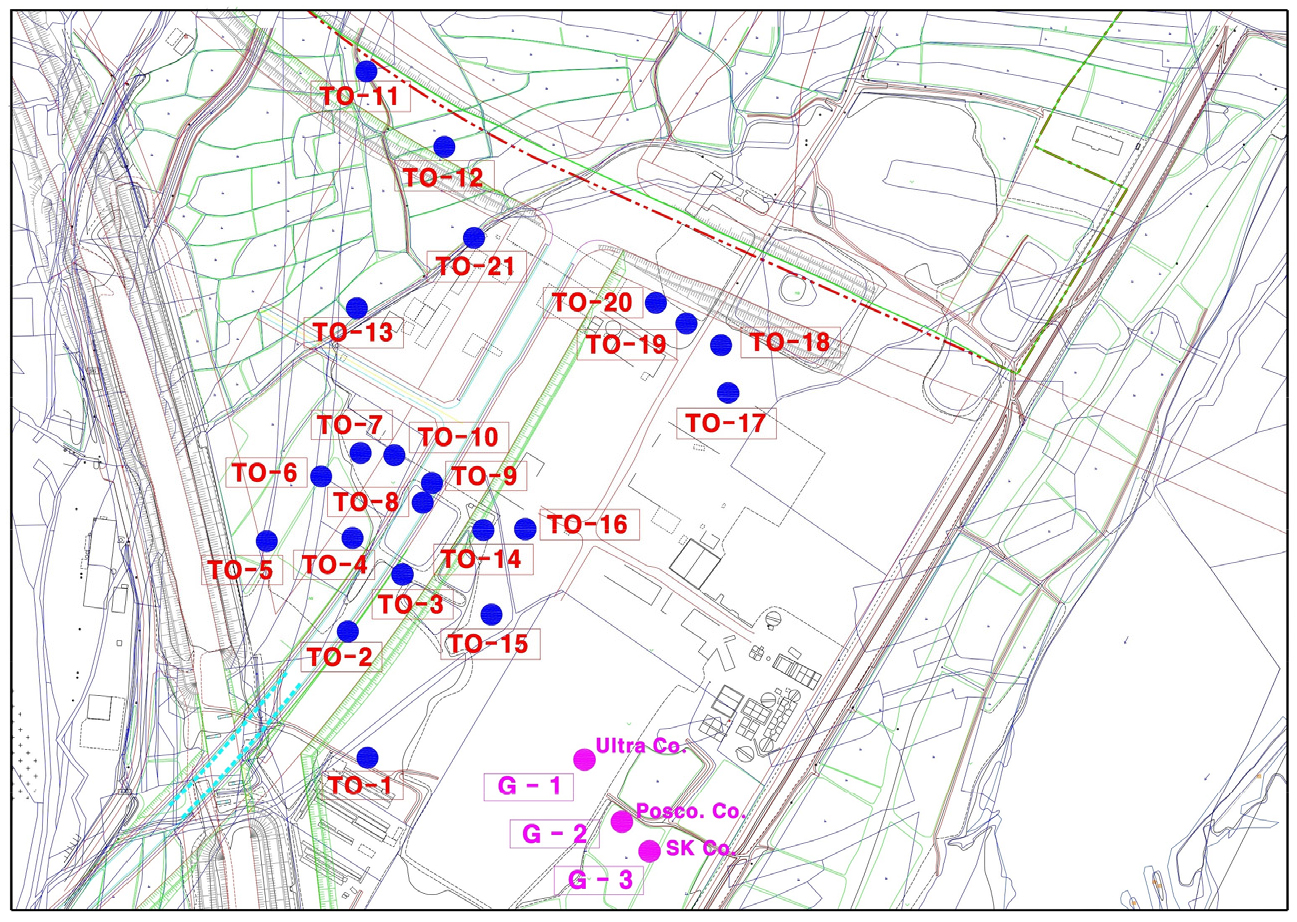Click the G - 2 label box

coord(555,833)
